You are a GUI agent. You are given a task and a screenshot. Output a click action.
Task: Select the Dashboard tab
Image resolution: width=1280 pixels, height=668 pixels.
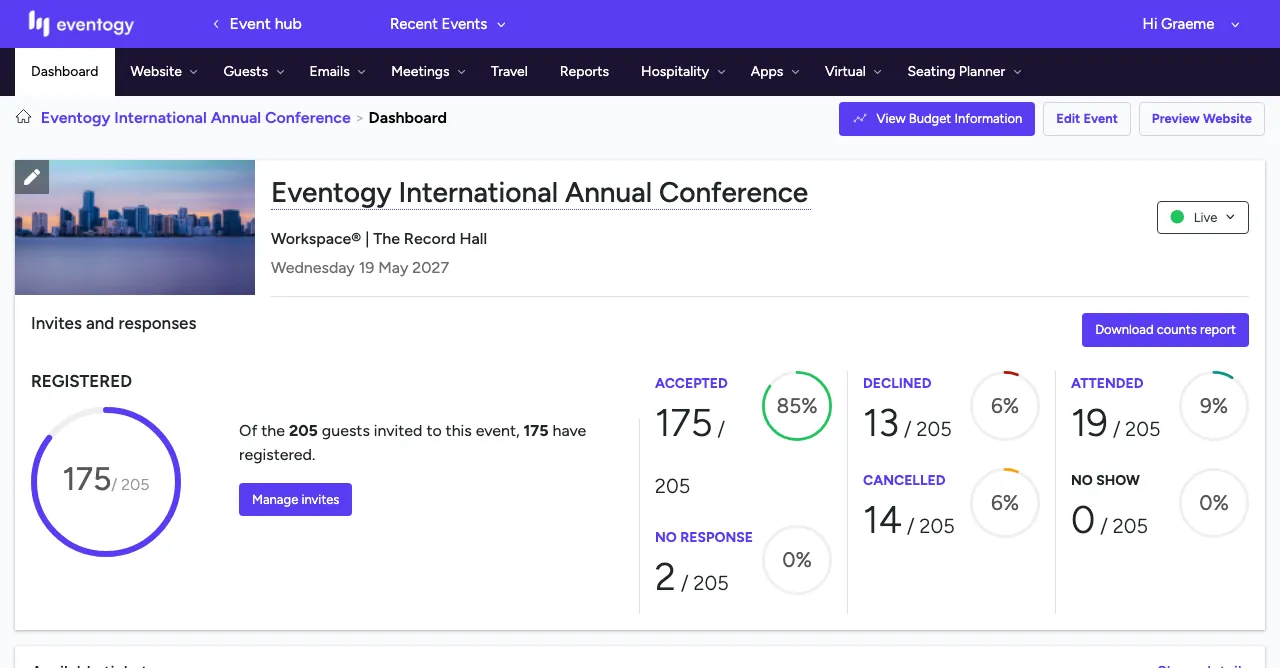click(65, 72)
